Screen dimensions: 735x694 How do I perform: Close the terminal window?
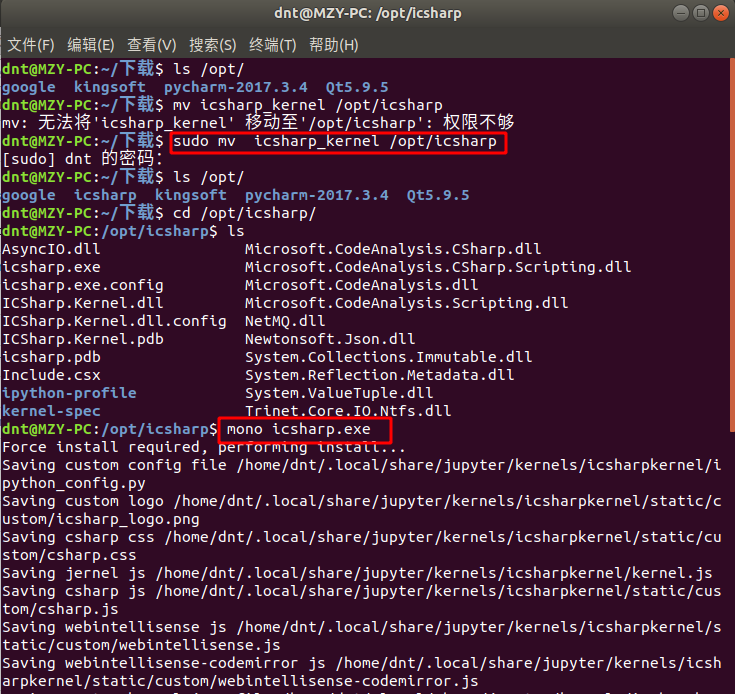click(x=720, y=13)
